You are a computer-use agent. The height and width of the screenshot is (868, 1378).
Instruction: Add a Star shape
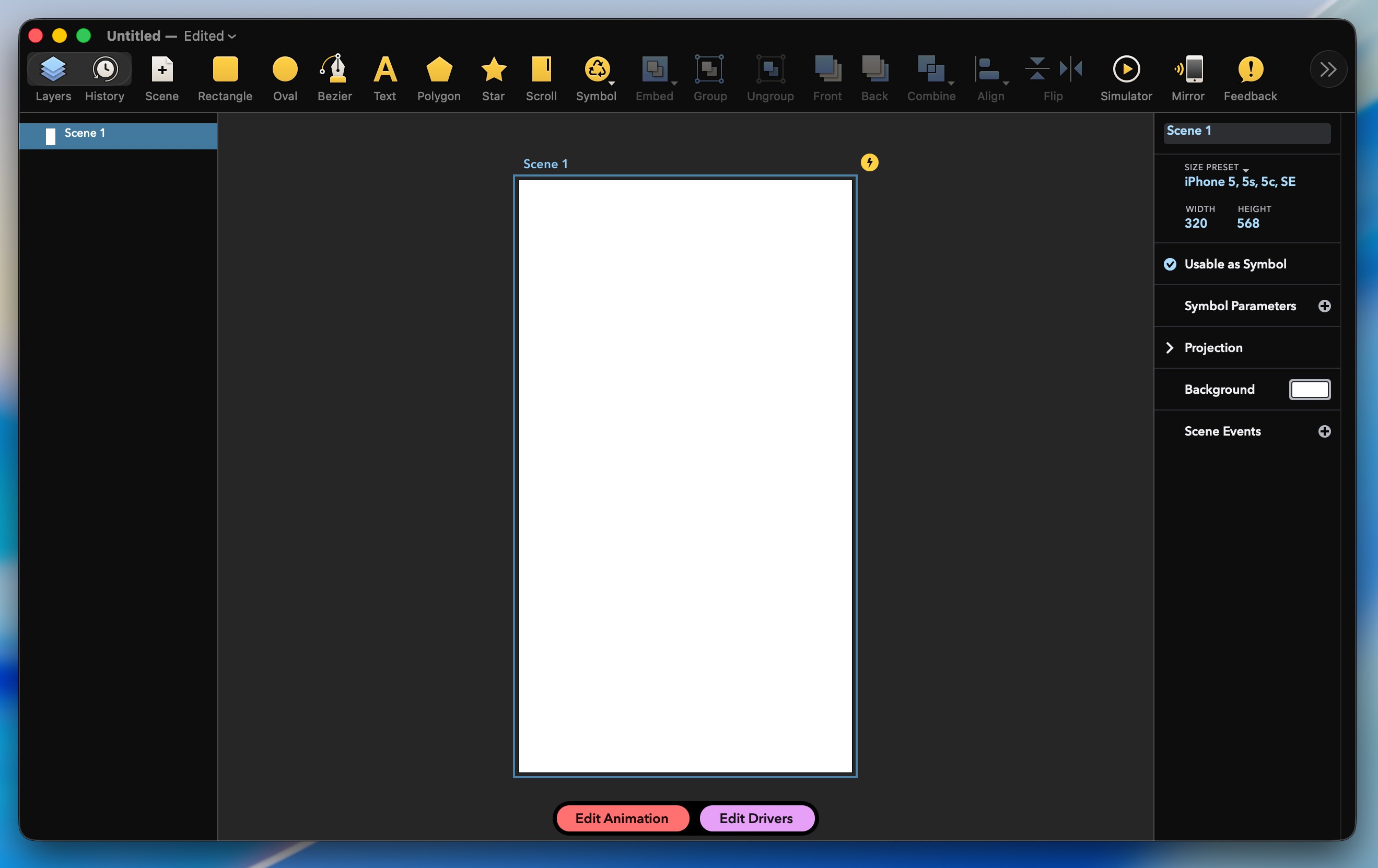click(493, 70)
